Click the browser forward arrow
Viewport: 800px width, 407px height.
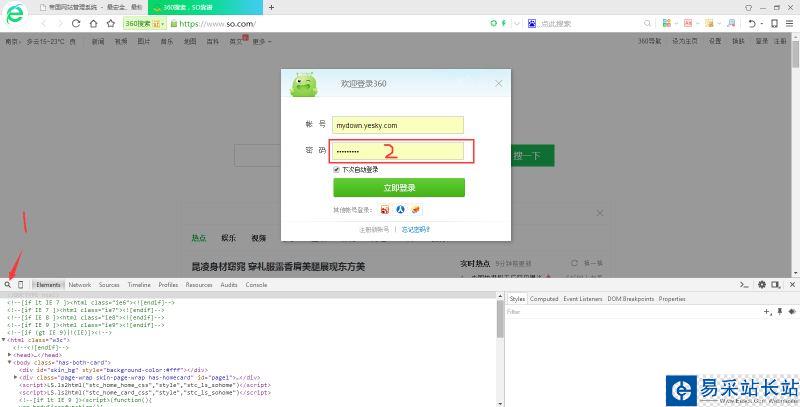pos(60,23)
